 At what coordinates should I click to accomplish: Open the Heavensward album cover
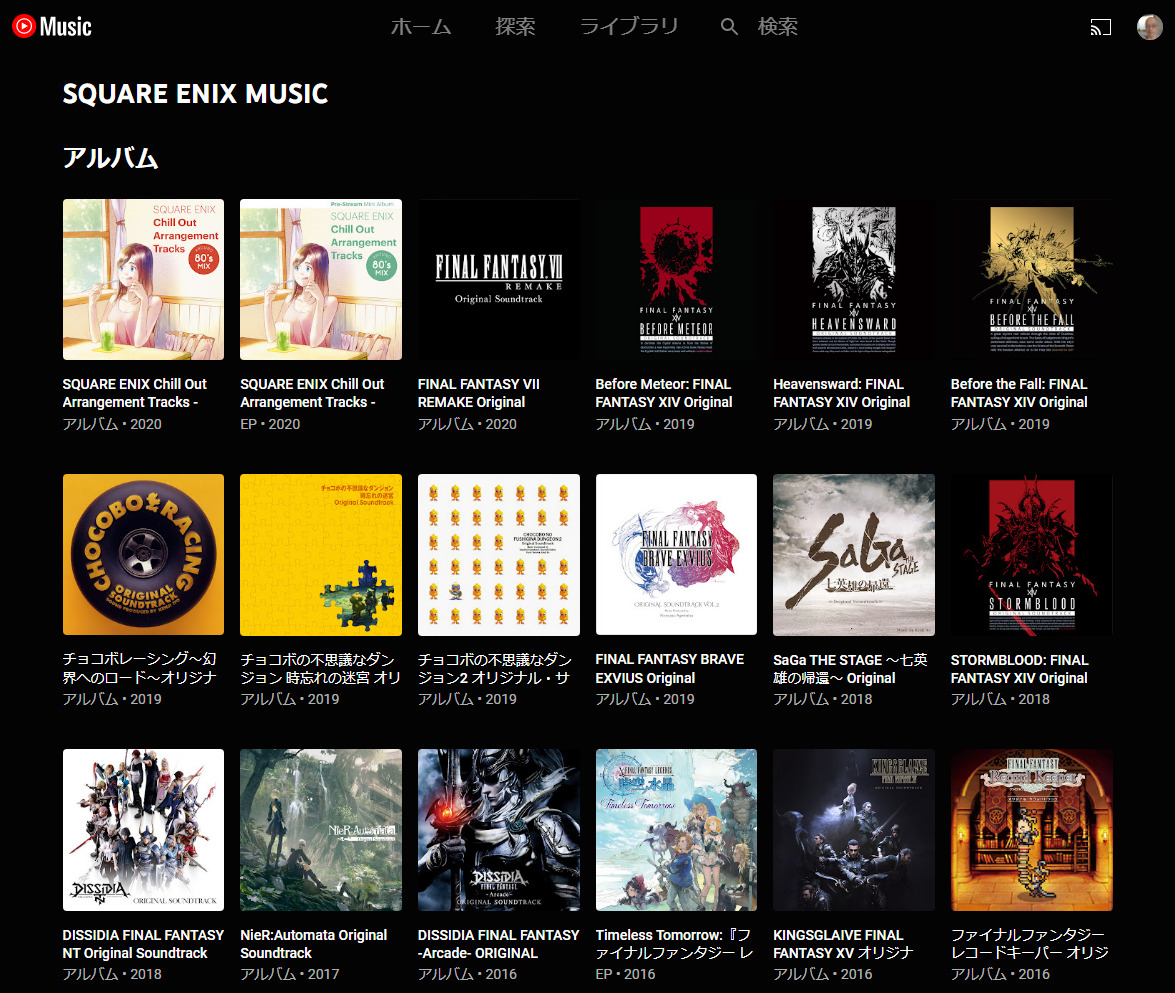854,280
